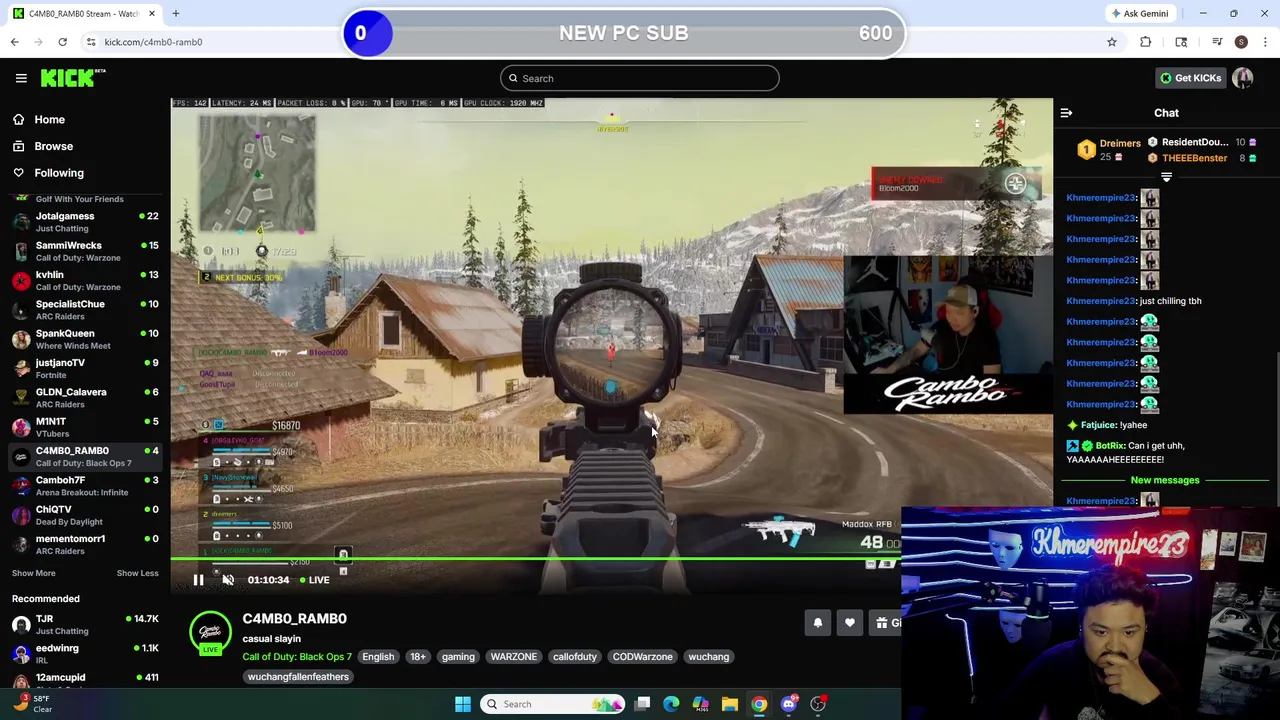Pause the stream video
This screenshot has height=720, width=1280.
point(198,580)
